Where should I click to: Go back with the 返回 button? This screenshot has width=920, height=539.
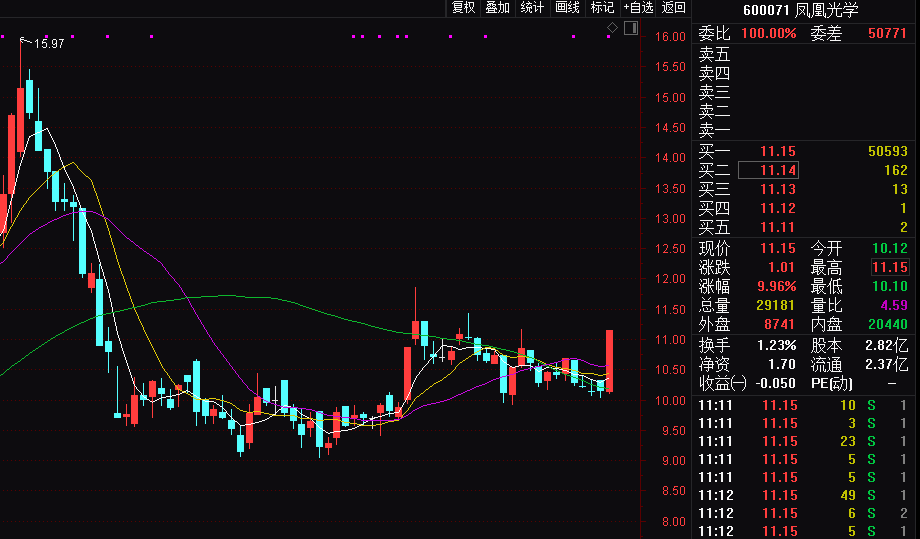pos(674,8)
